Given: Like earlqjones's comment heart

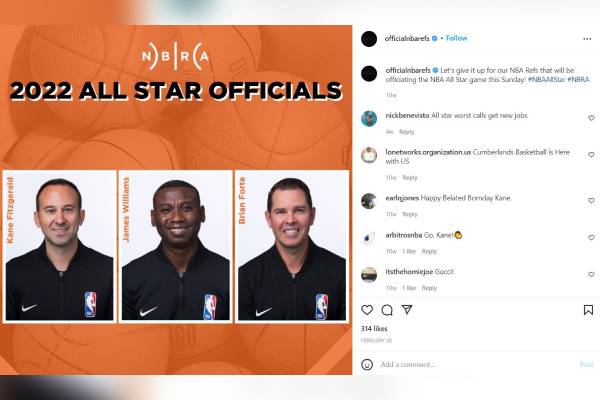Looking at the screenshot, I should 591,201.
